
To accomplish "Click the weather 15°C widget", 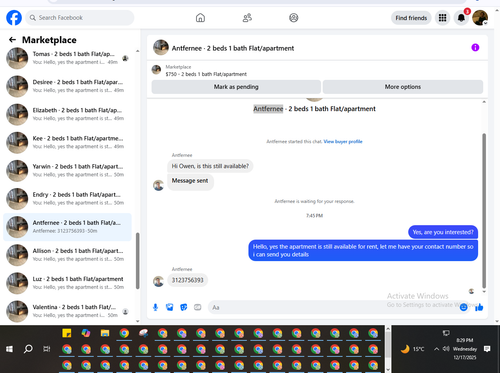I will pyautogui.click(x=413, y=349).
